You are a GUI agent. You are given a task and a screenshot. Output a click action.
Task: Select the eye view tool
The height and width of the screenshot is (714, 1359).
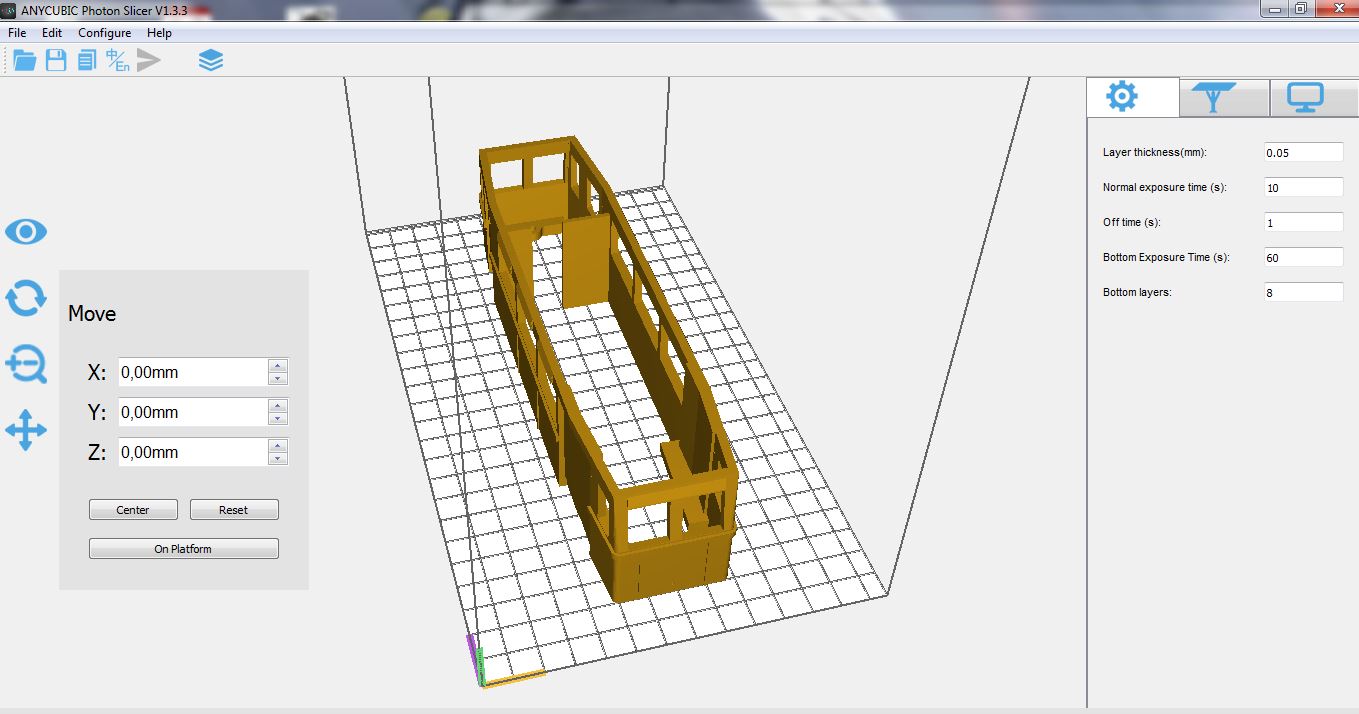[x=26, y=233]
